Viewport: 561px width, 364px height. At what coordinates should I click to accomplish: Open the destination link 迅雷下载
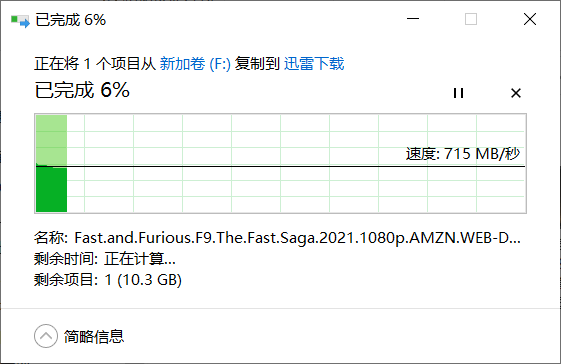coord(314,64)
